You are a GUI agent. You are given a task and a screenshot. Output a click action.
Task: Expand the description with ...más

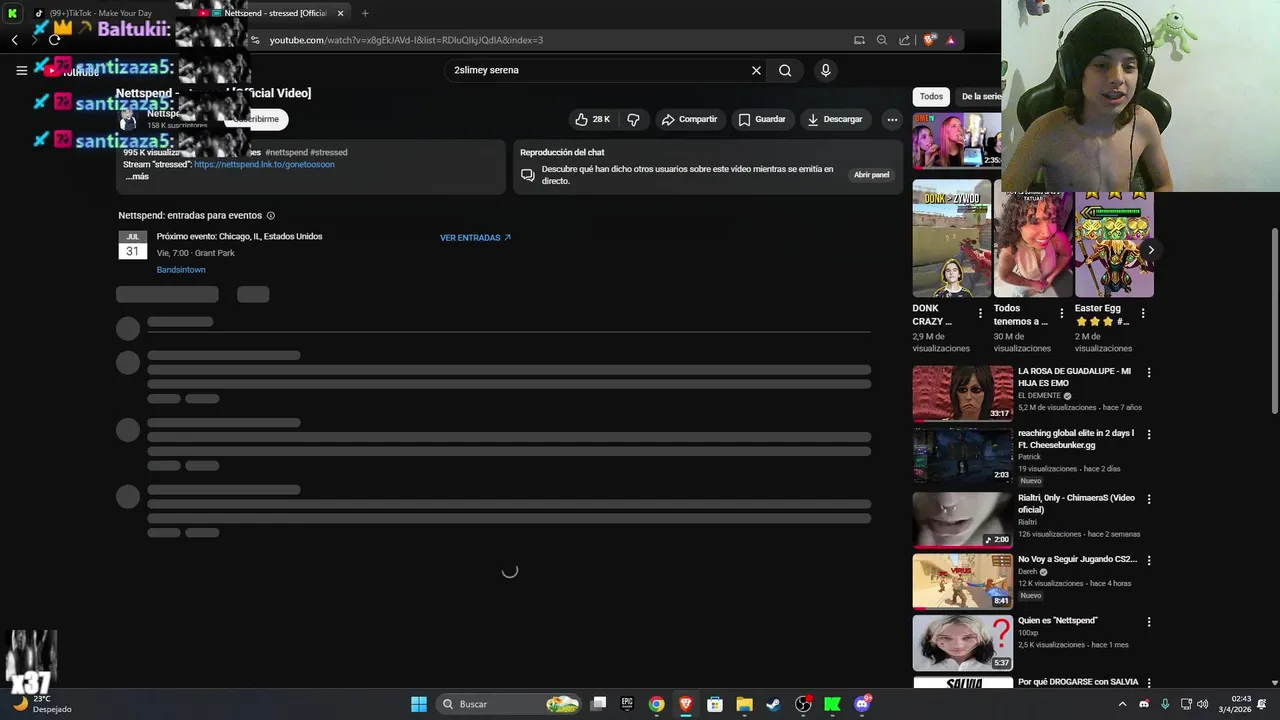click(137, 177)
